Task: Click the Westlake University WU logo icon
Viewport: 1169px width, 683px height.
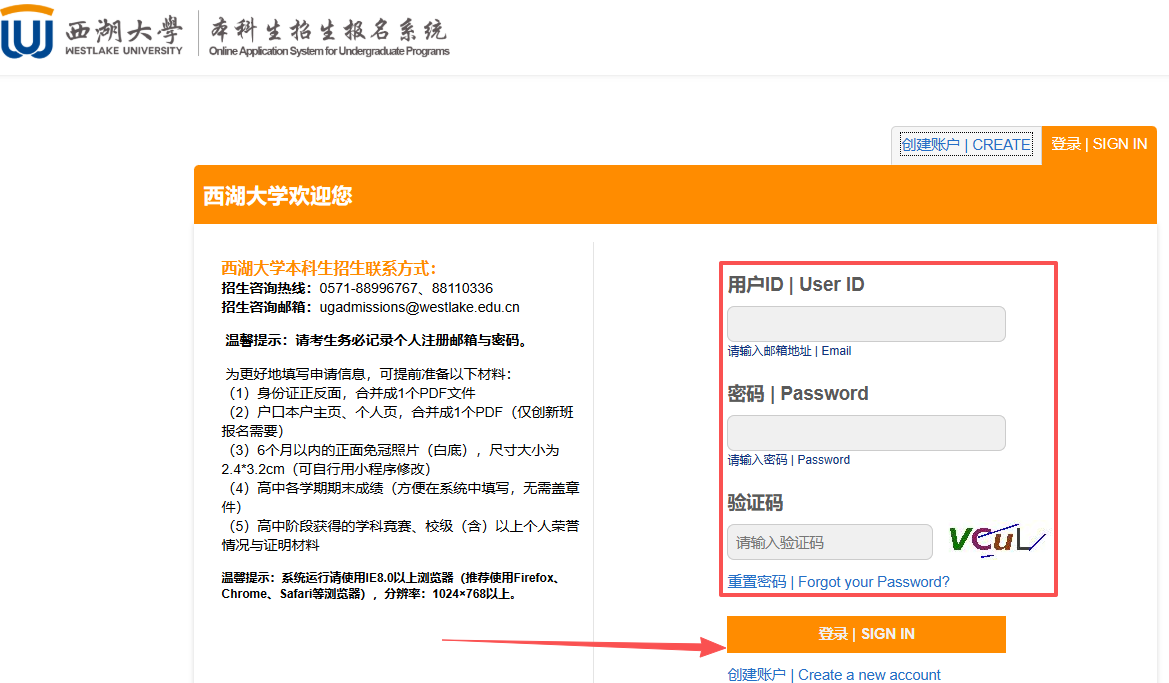Action: pos(27,32)
